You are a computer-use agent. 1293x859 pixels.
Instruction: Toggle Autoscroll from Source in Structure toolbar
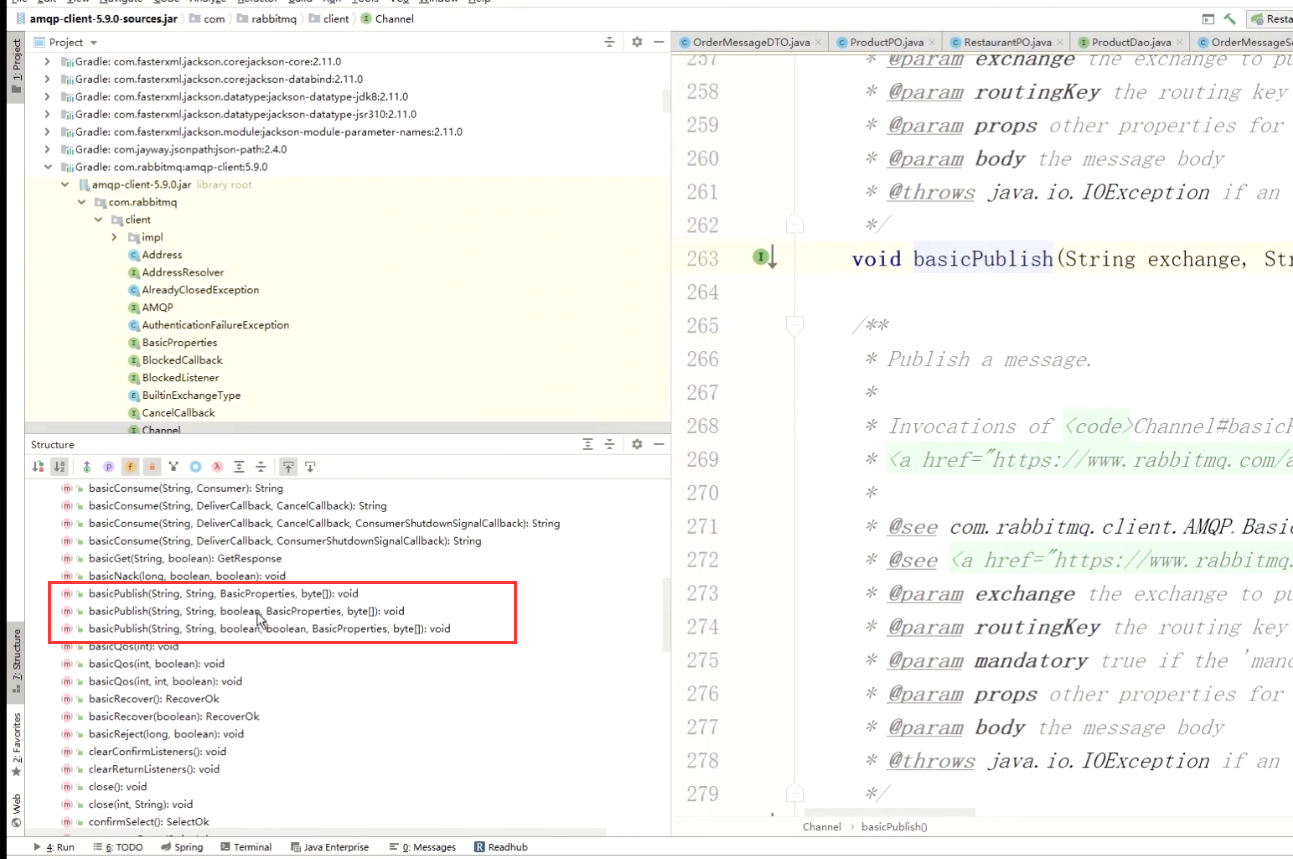pos(310,467)
